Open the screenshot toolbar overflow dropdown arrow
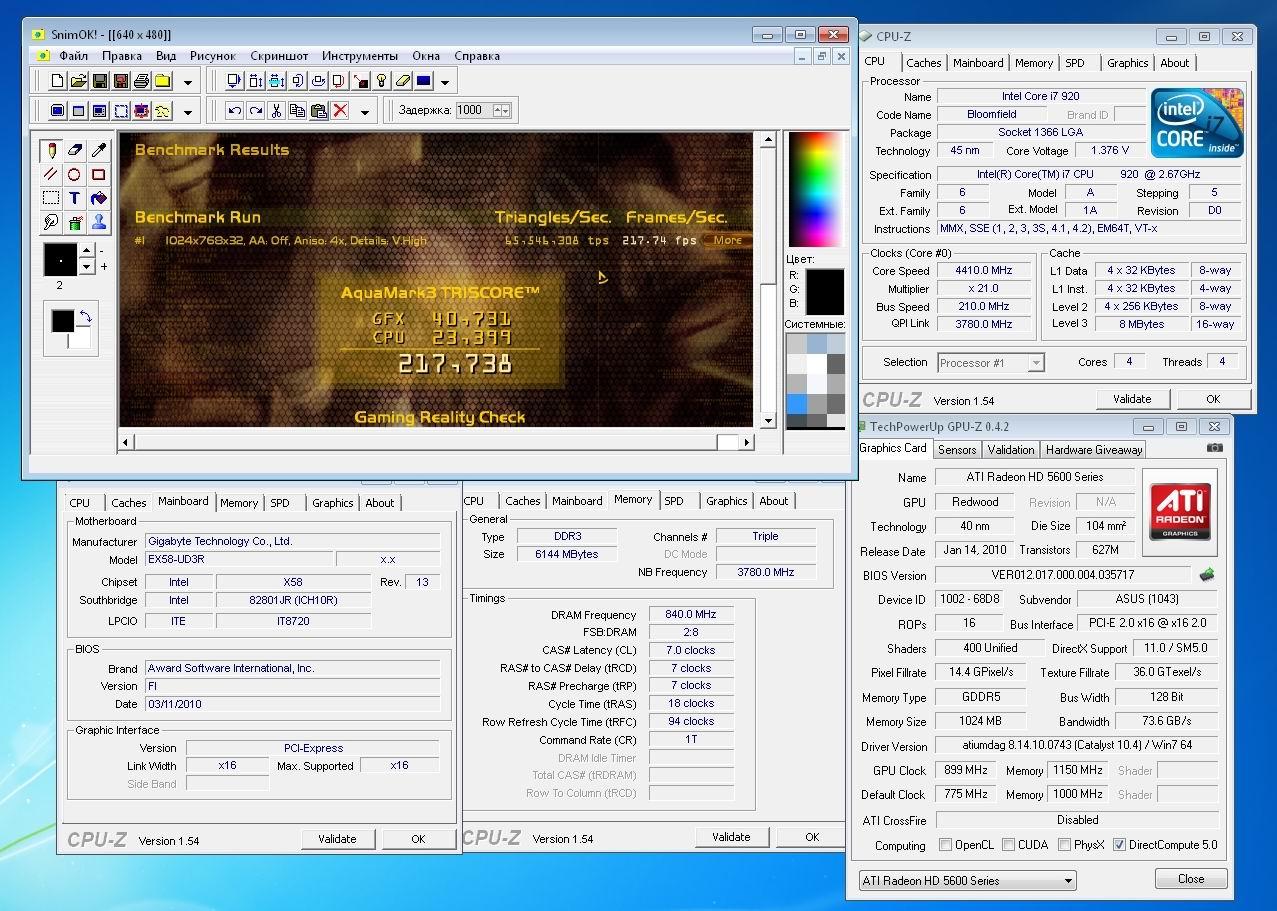Screen dimensions: 1277x911 pyautogui.click(x=188, y=111)
